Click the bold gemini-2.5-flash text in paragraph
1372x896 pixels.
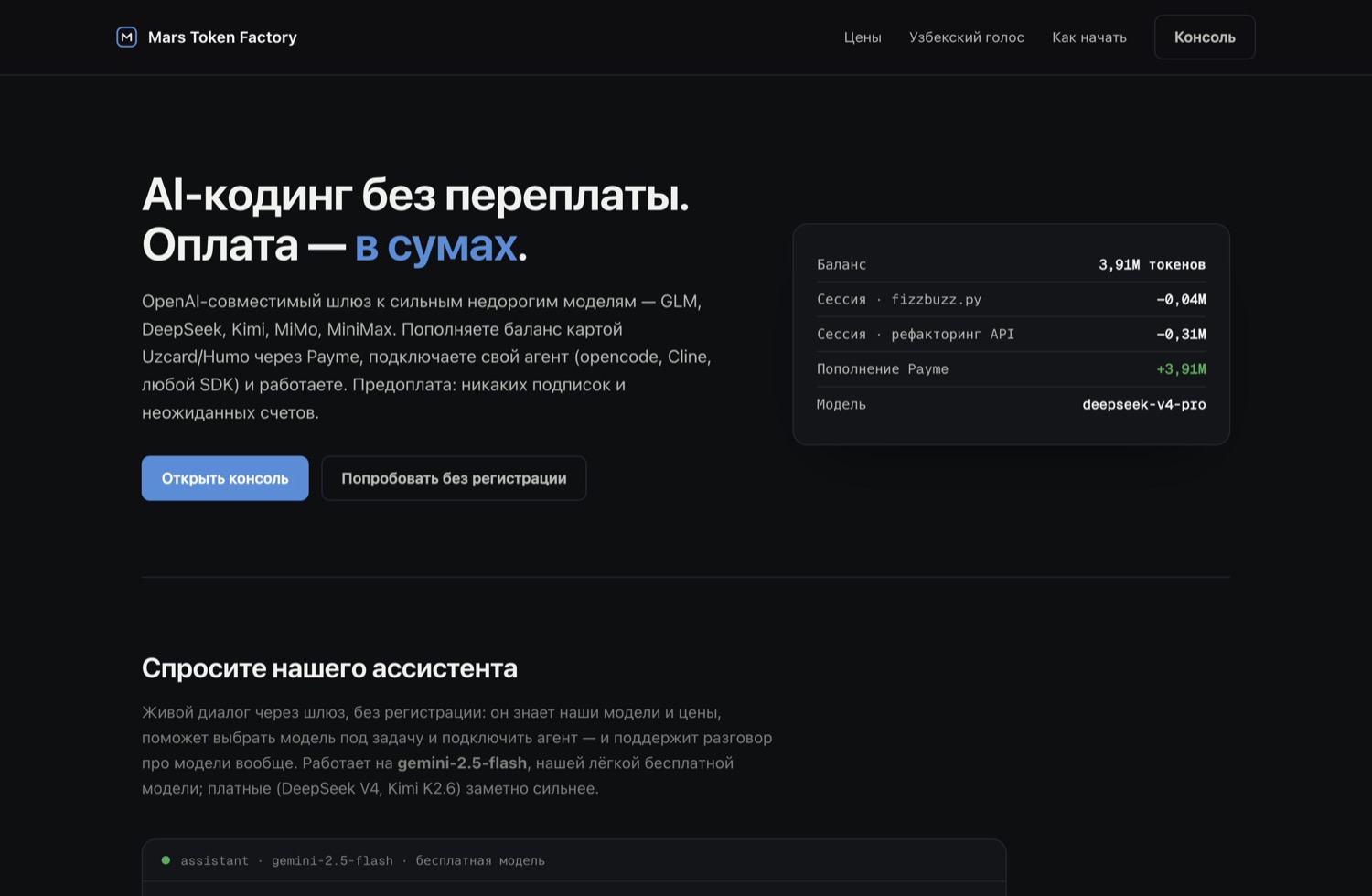click(462, 763)
